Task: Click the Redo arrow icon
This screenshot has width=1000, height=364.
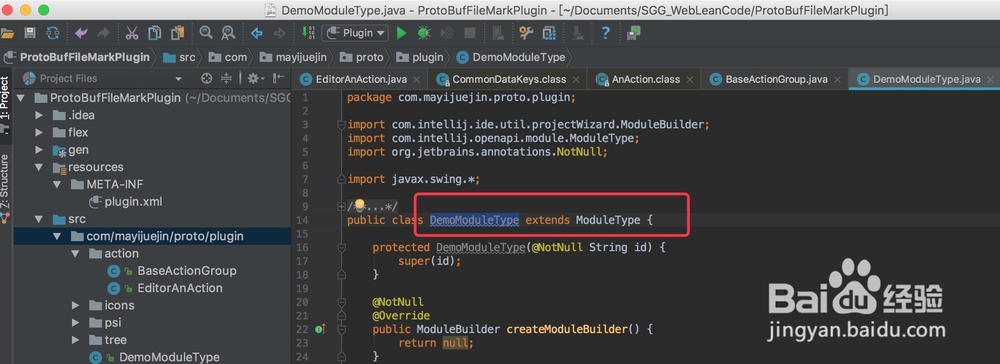Action: click(x=103, y=33)
